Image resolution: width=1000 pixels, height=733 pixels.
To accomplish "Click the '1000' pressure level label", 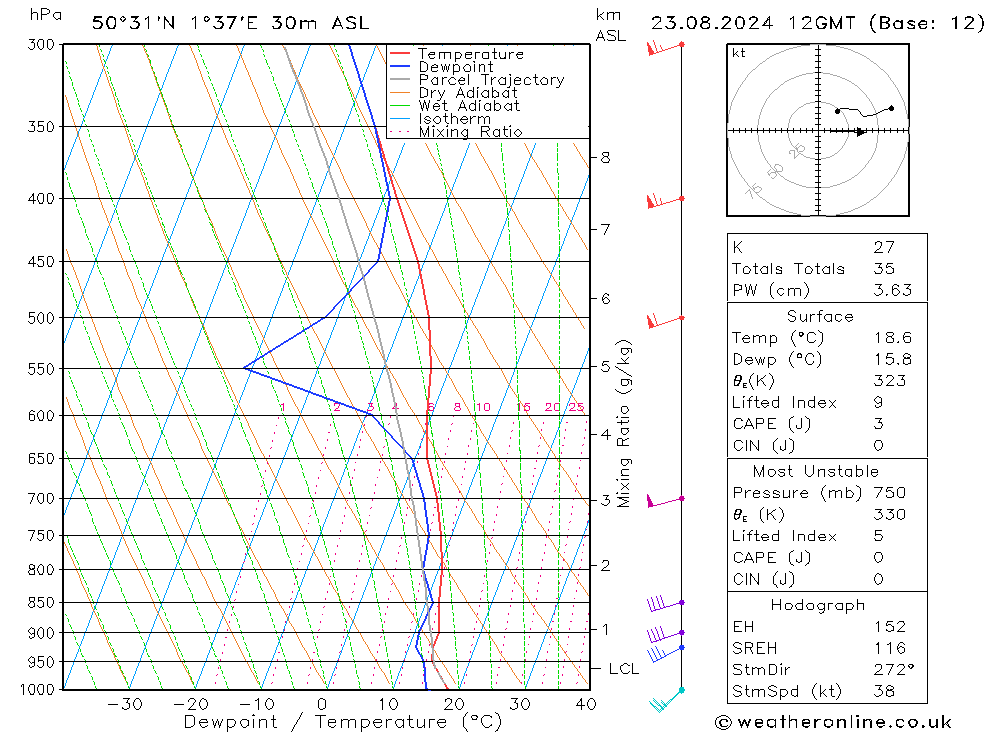I will (x=38, y=690).
